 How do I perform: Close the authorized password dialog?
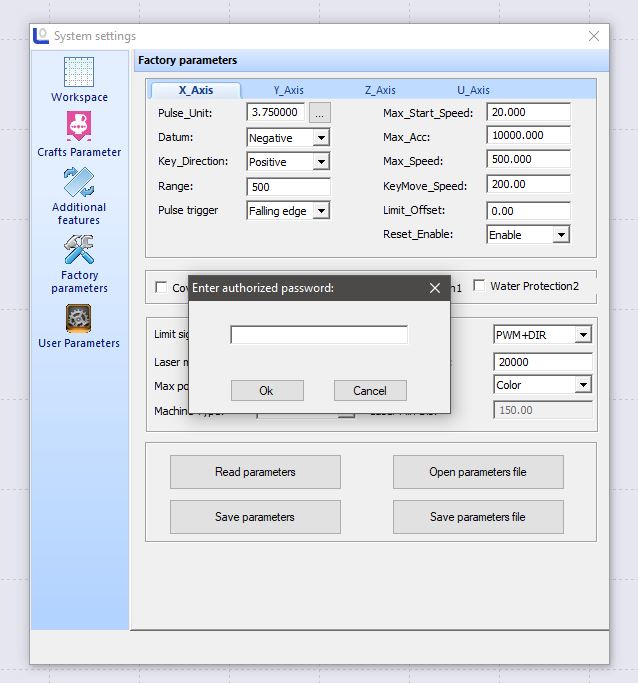coord(434,288)
